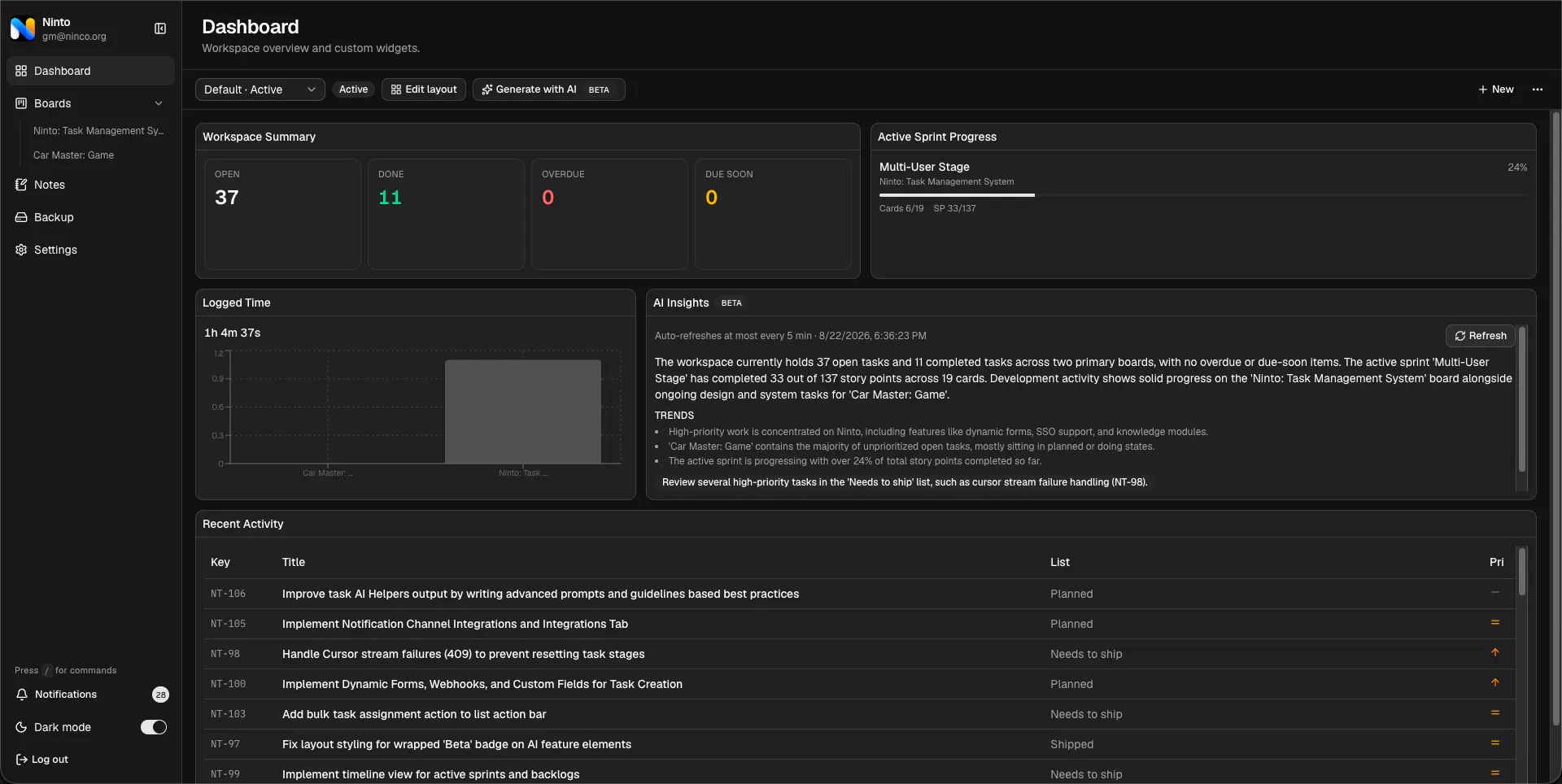This screenshot has width=1562, height=784.
Task: Open Notes in sidebar
Action: pos(91,185)
